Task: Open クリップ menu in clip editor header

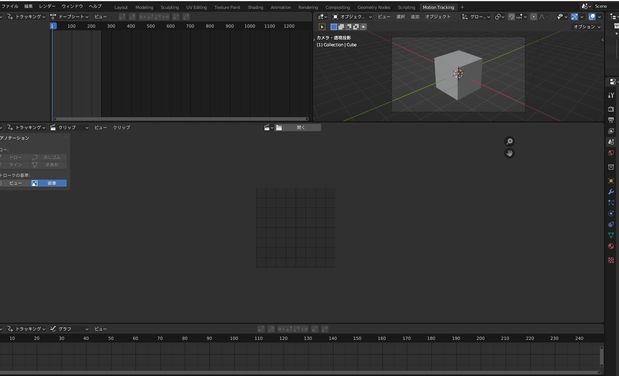Action: [122, 128]
